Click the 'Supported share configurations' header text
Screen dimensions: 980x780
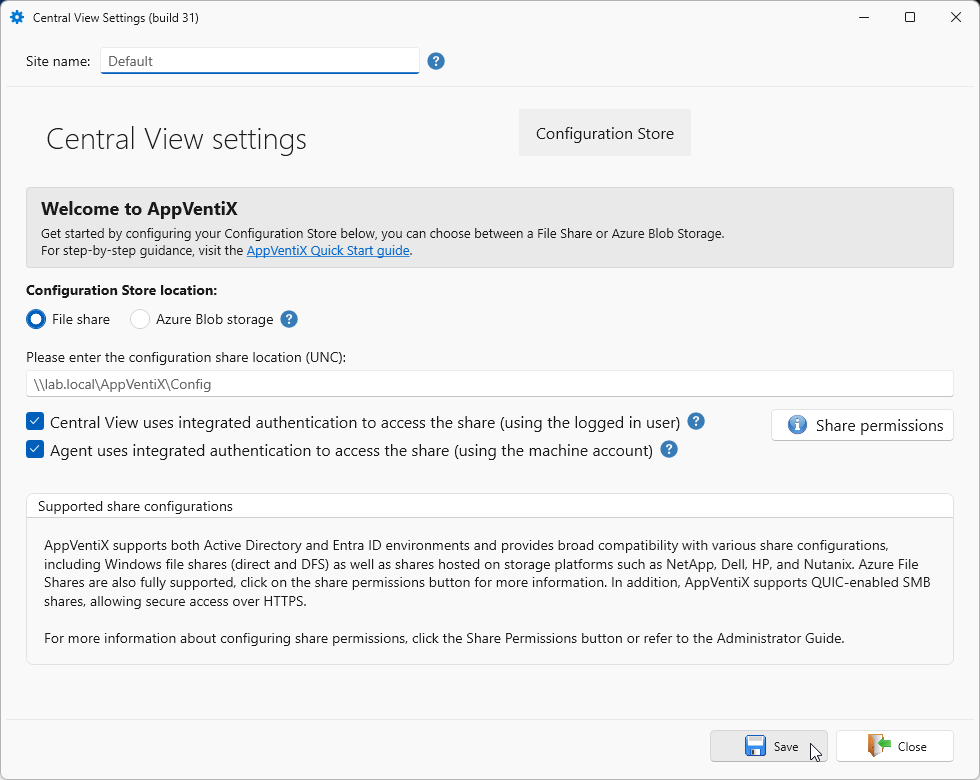pos(135,506)
